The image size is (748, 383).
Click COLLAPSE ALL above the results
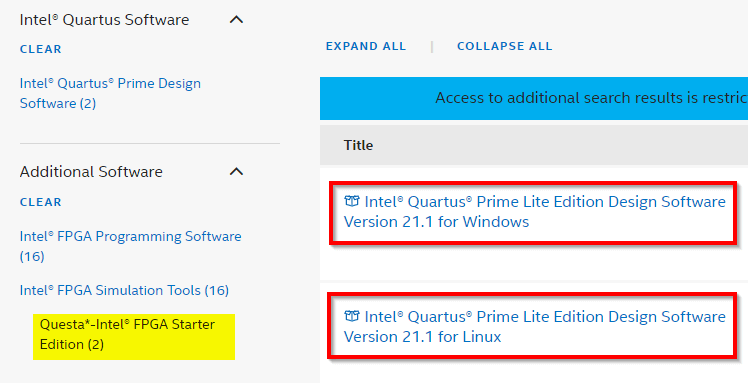click(x=505, y=46)
